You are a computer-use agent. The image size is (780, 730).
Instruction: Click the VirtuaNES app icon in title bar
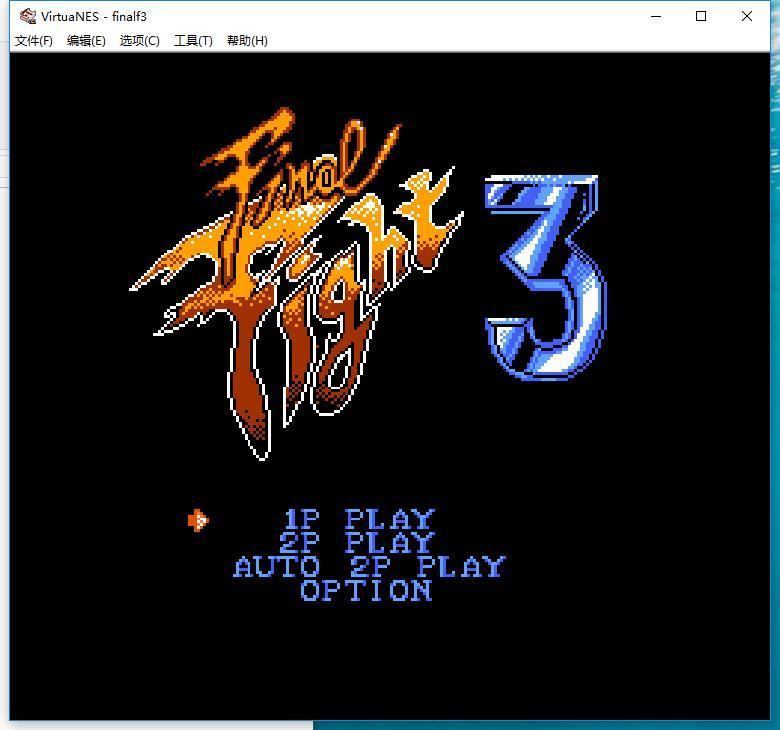pos(28,16)
